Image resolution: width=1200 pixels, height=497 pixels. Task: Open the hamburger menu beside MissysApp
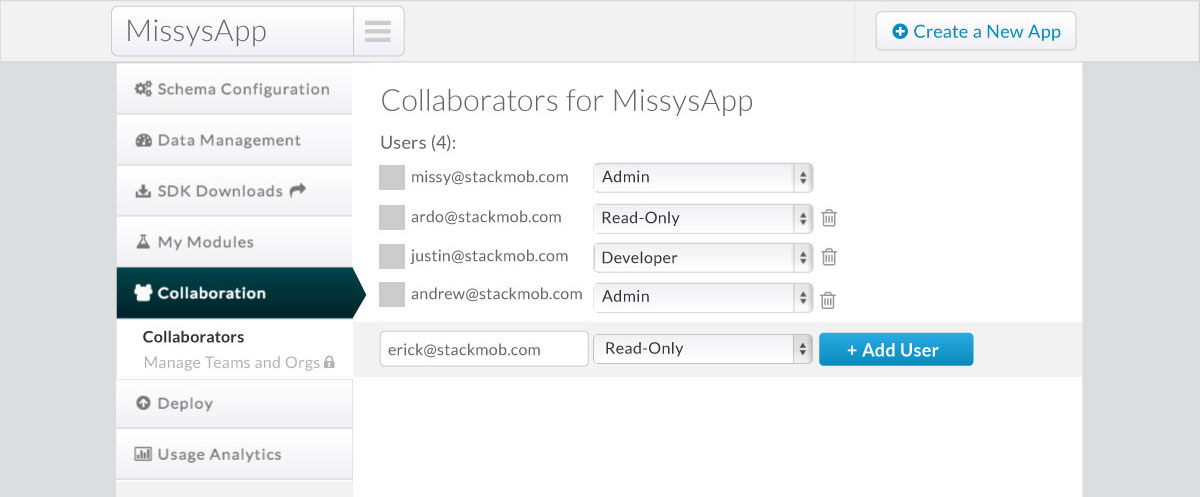(x=378, y=31)
